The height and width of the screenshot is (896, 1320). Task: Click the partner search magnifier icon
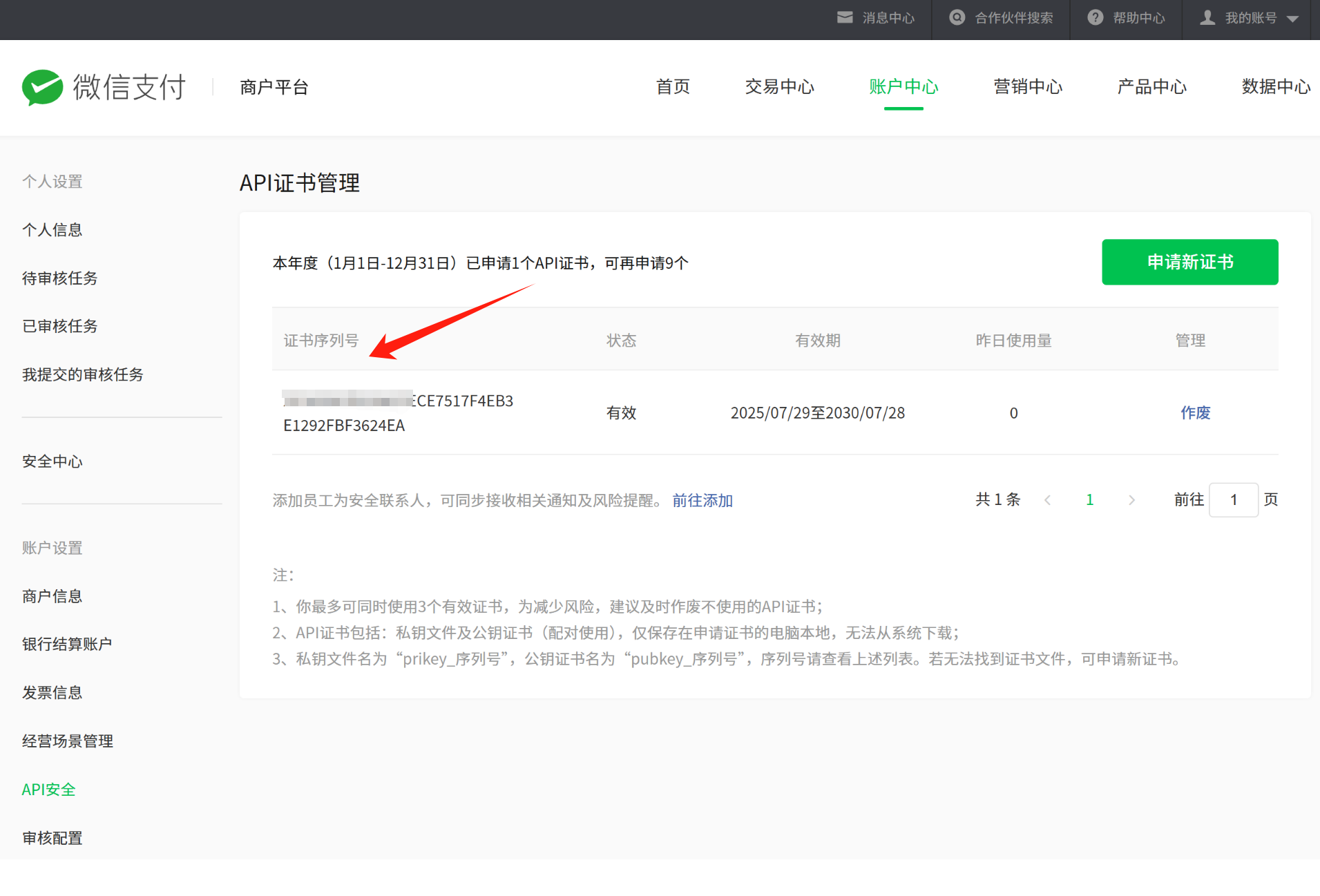click(x=957, y=17)
